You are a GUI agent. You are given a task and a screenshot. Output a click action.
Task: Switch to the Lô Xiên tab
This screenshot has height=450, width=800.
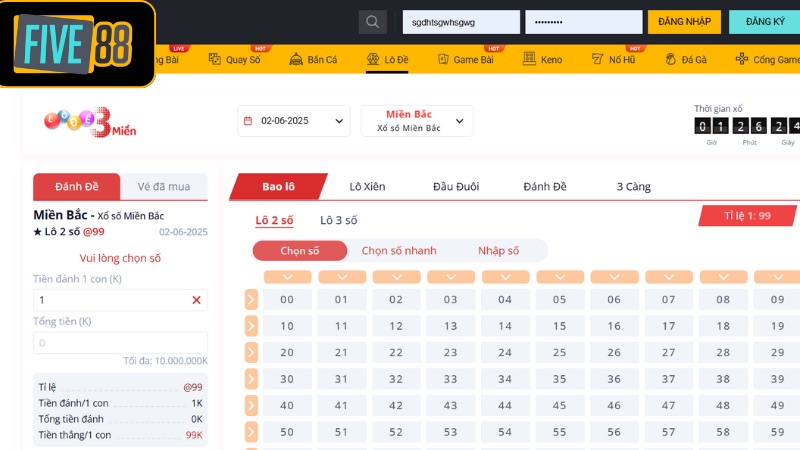tap(367, 187)
